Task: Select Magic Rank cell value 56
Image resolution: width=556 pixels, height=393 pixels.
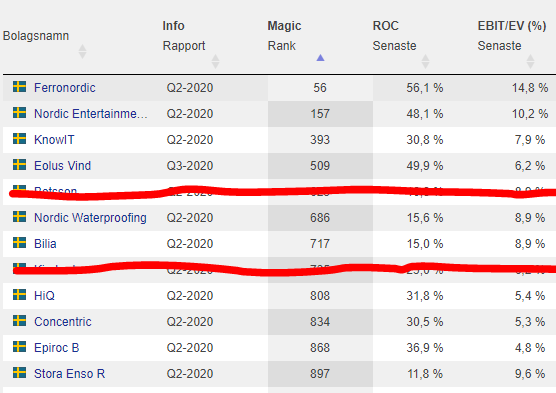Action: (320, 88)
